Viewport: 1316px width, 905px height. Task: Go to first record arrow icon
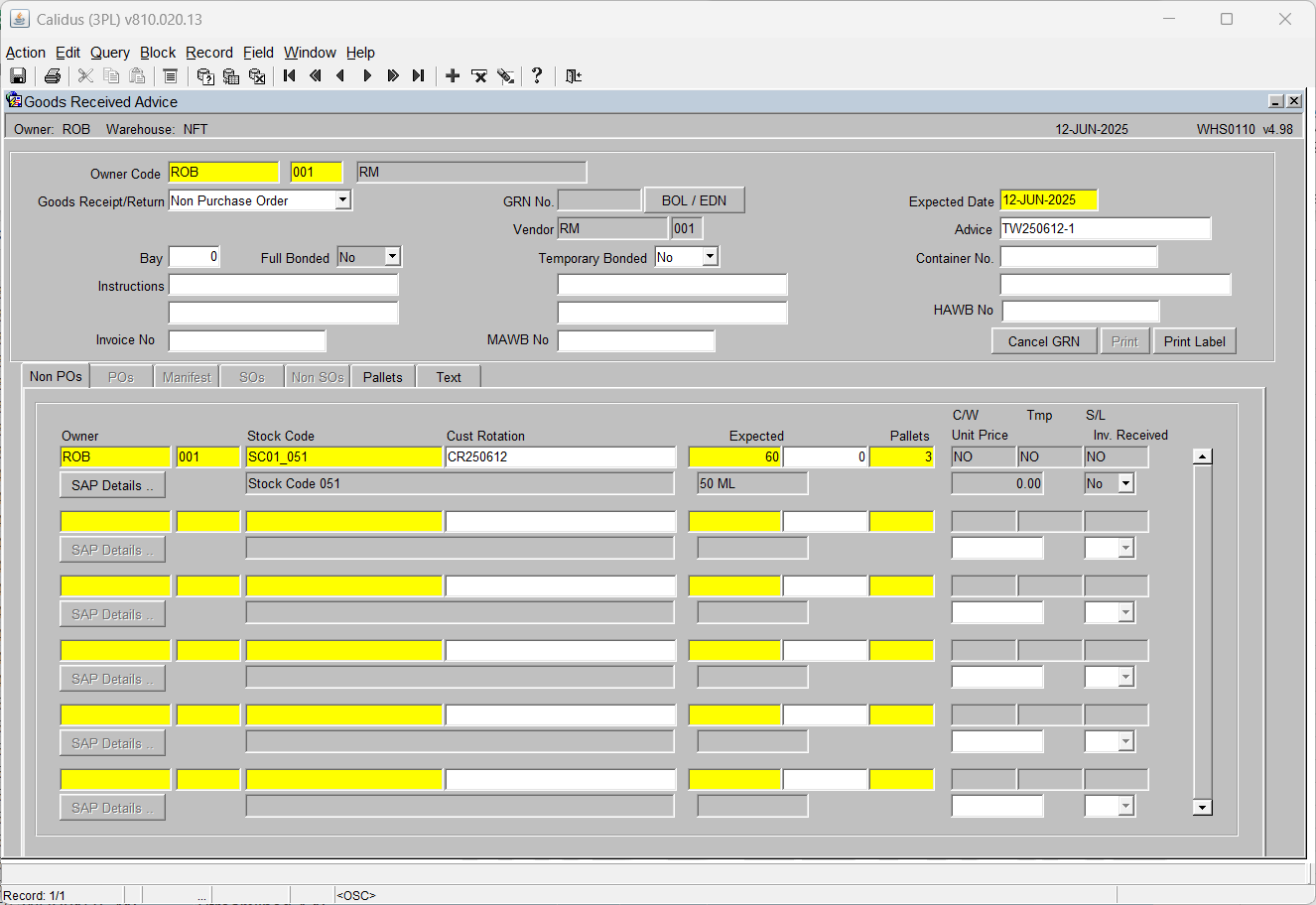pos(290,76)
